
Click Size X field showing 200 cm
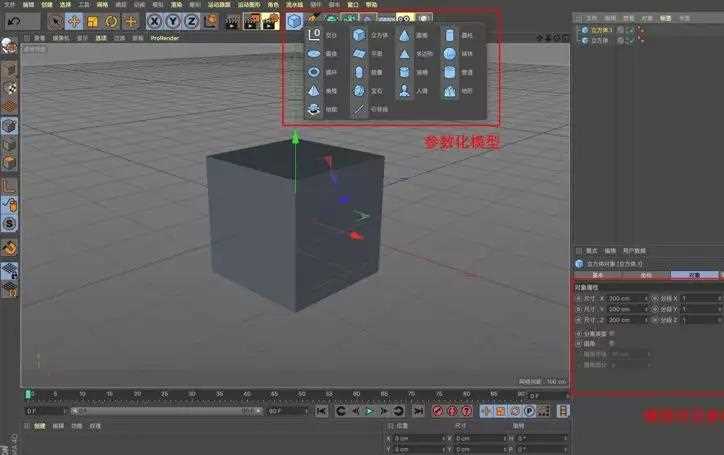click(x=627, y=299)
